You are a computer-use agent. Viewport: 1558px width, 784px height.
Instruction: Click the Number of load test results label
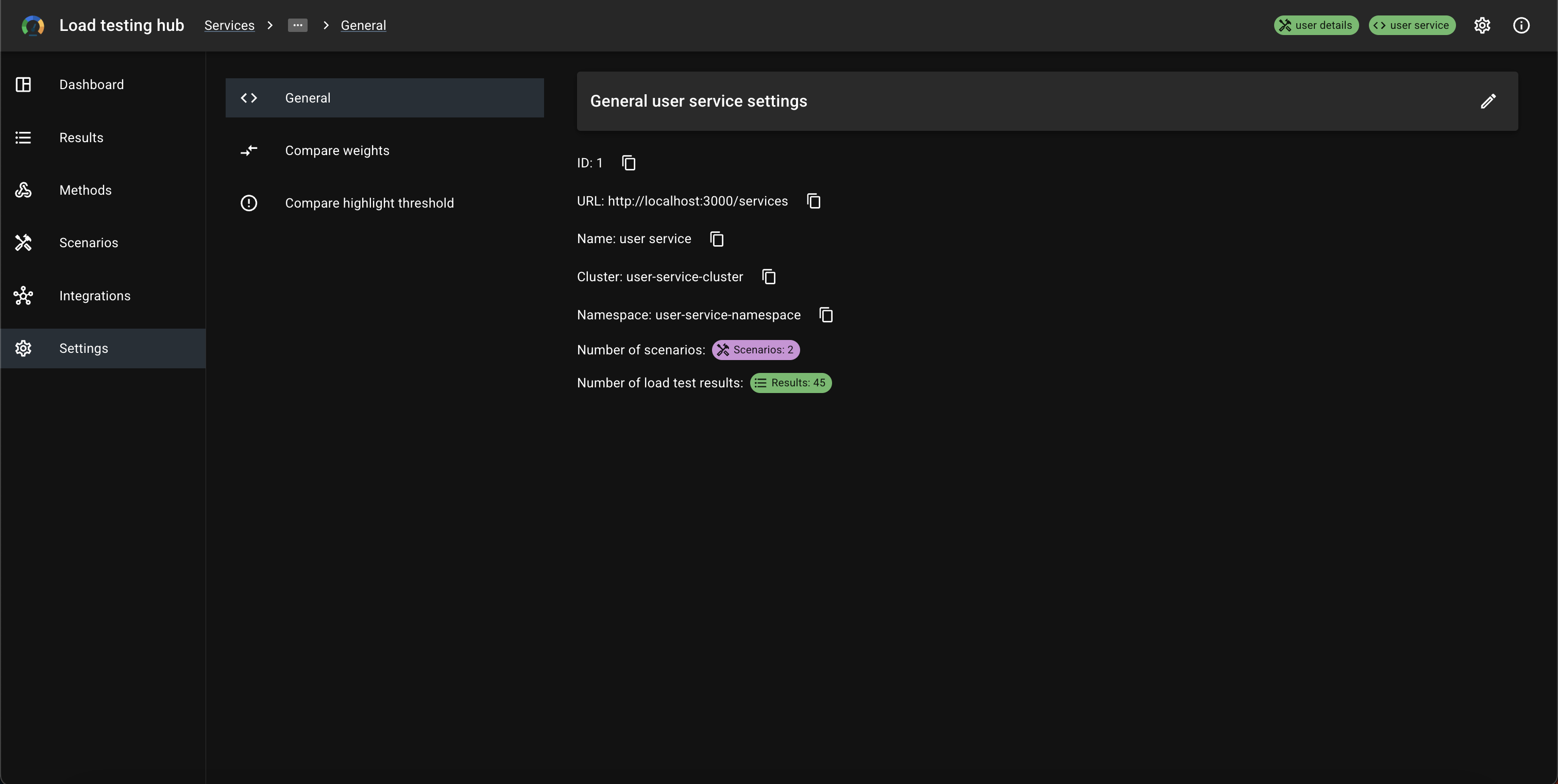click(660, 383)
